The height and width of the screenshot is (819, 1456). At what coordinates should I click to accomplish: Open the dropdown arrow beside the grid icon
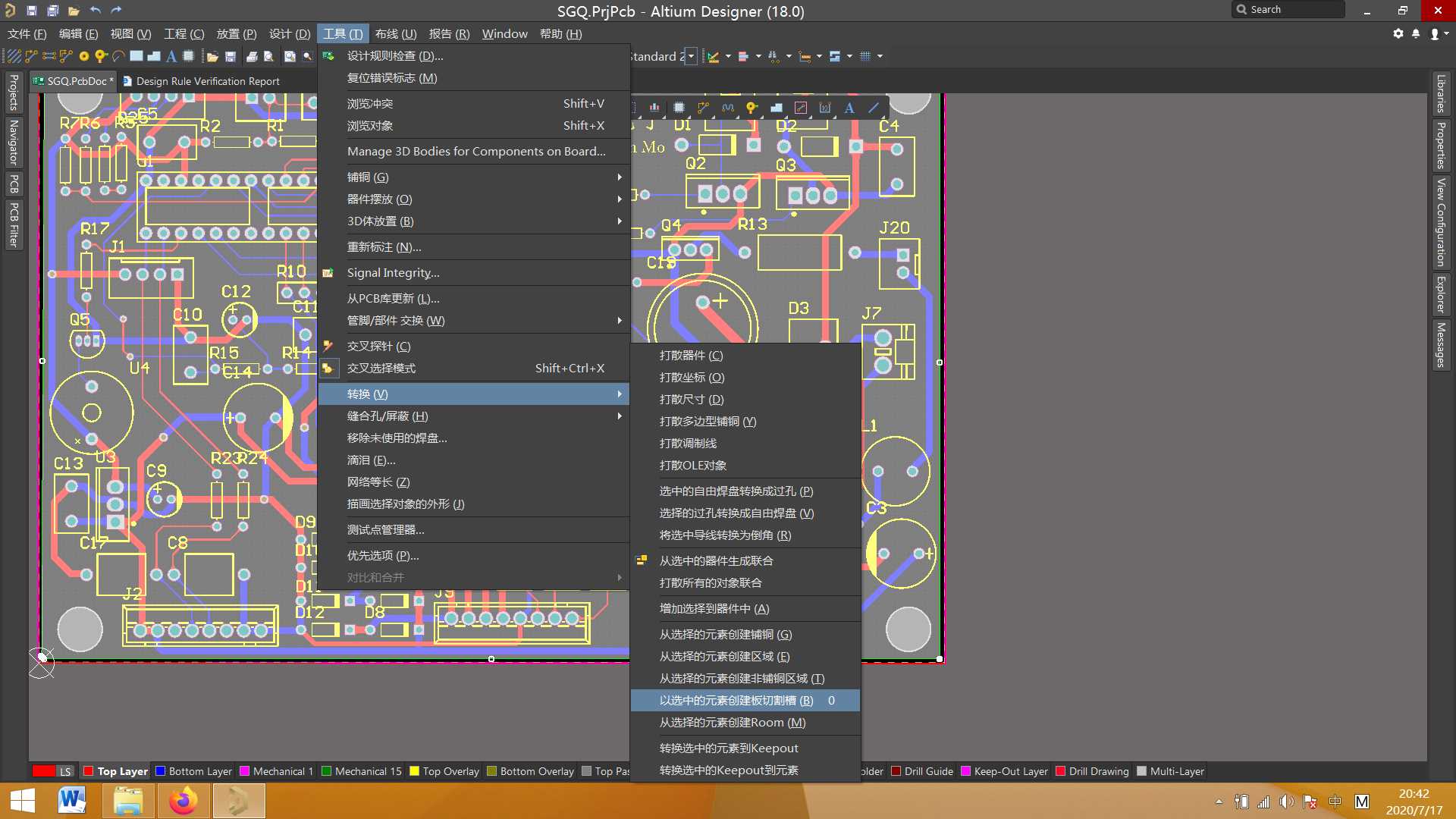[x=880, y=56]
